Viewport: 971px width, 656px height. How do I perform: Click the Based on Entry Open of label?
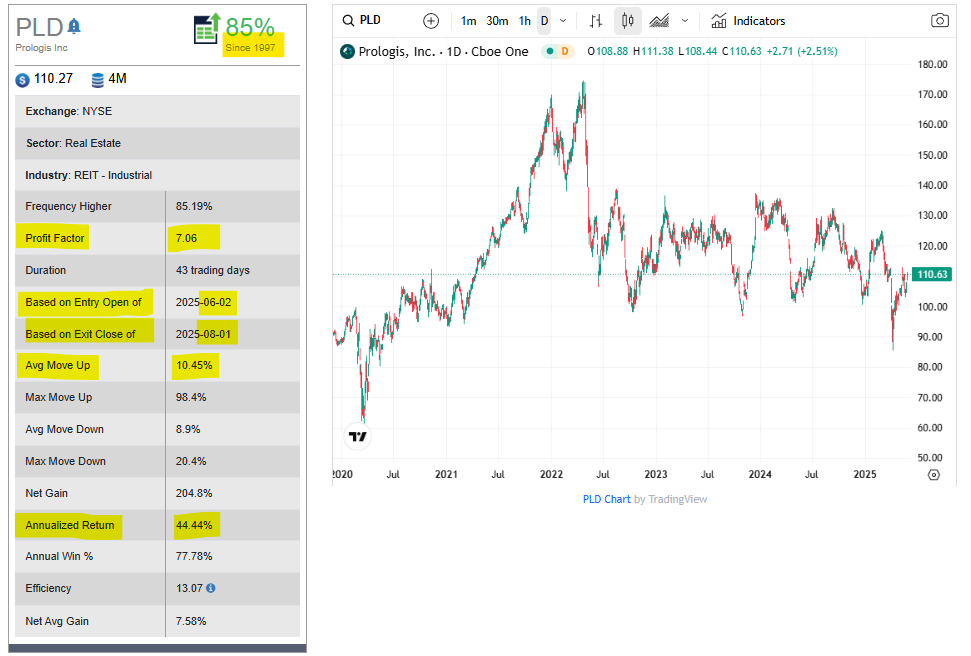point(83,302)
